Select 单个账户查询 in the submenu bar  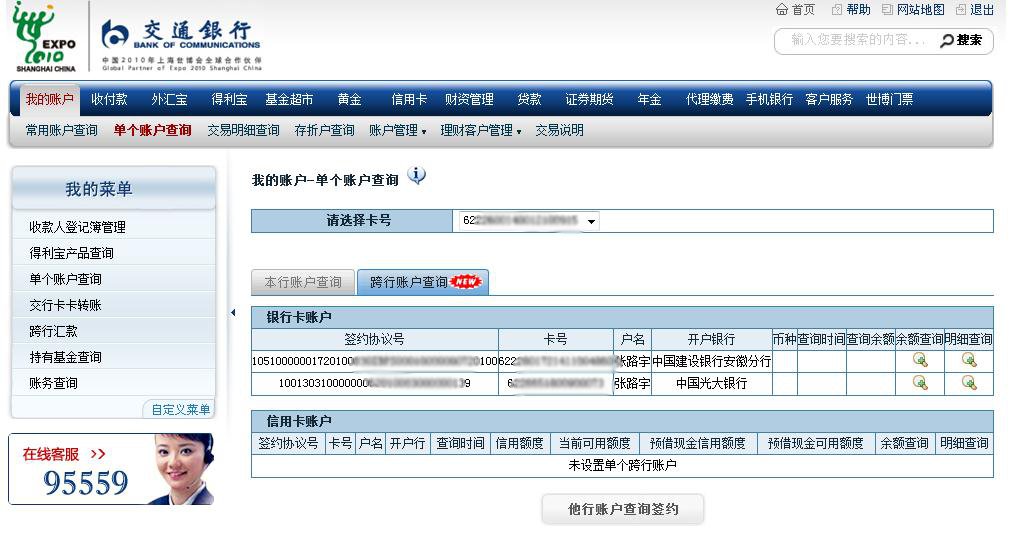153,131
